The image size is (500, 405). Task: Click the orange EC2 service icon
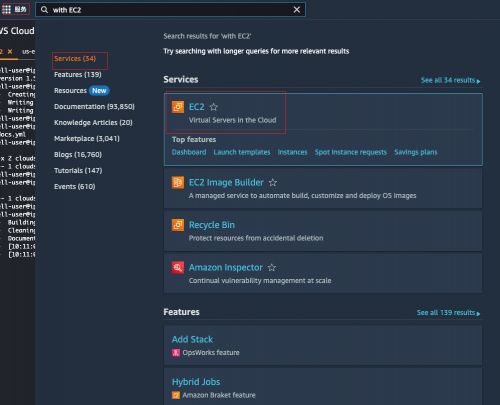tap(178, 107)
